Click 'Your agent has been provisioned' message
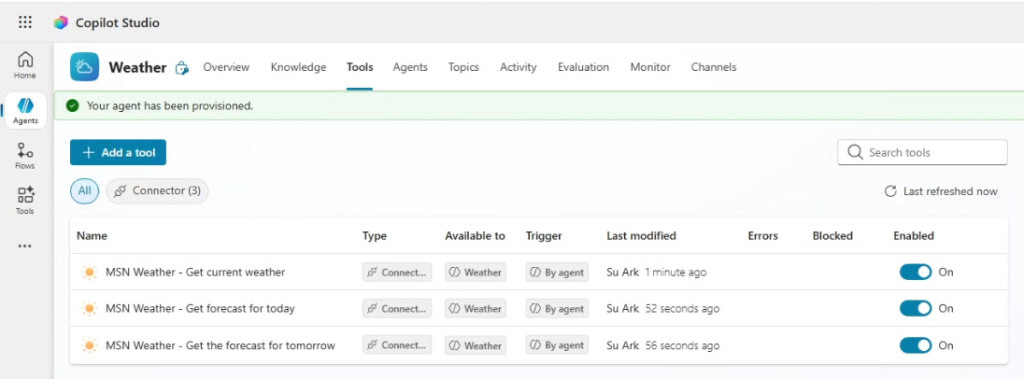The image size is (1024, 379). pyautogui.click(x=170, y=105)
